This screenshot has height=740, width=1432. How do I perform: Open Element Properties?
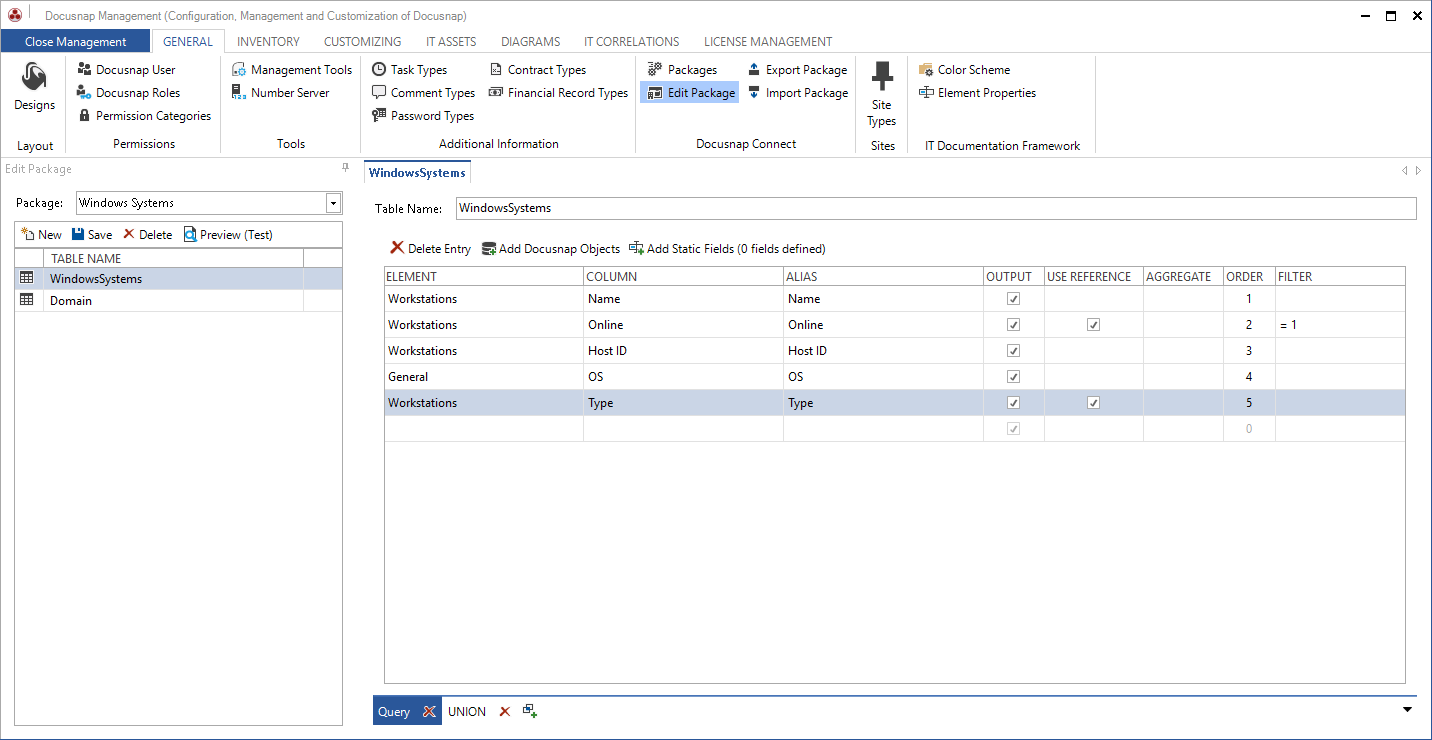pyautogui.click(x=977, y=93)
